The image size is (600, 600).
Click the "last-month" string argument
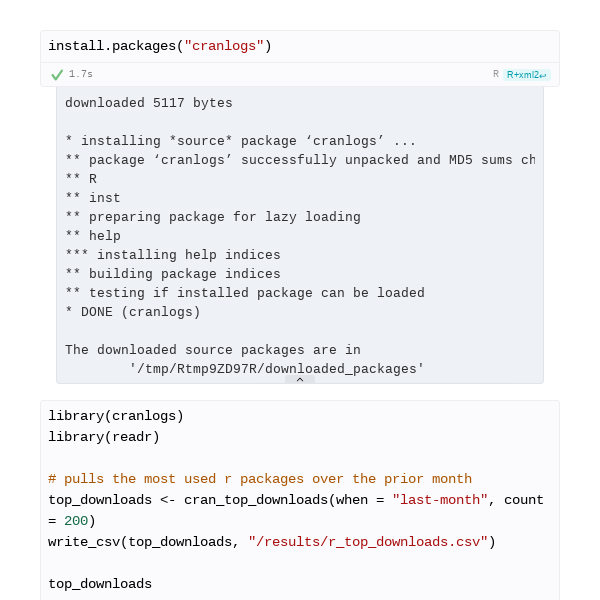click(x=440, y=500)
